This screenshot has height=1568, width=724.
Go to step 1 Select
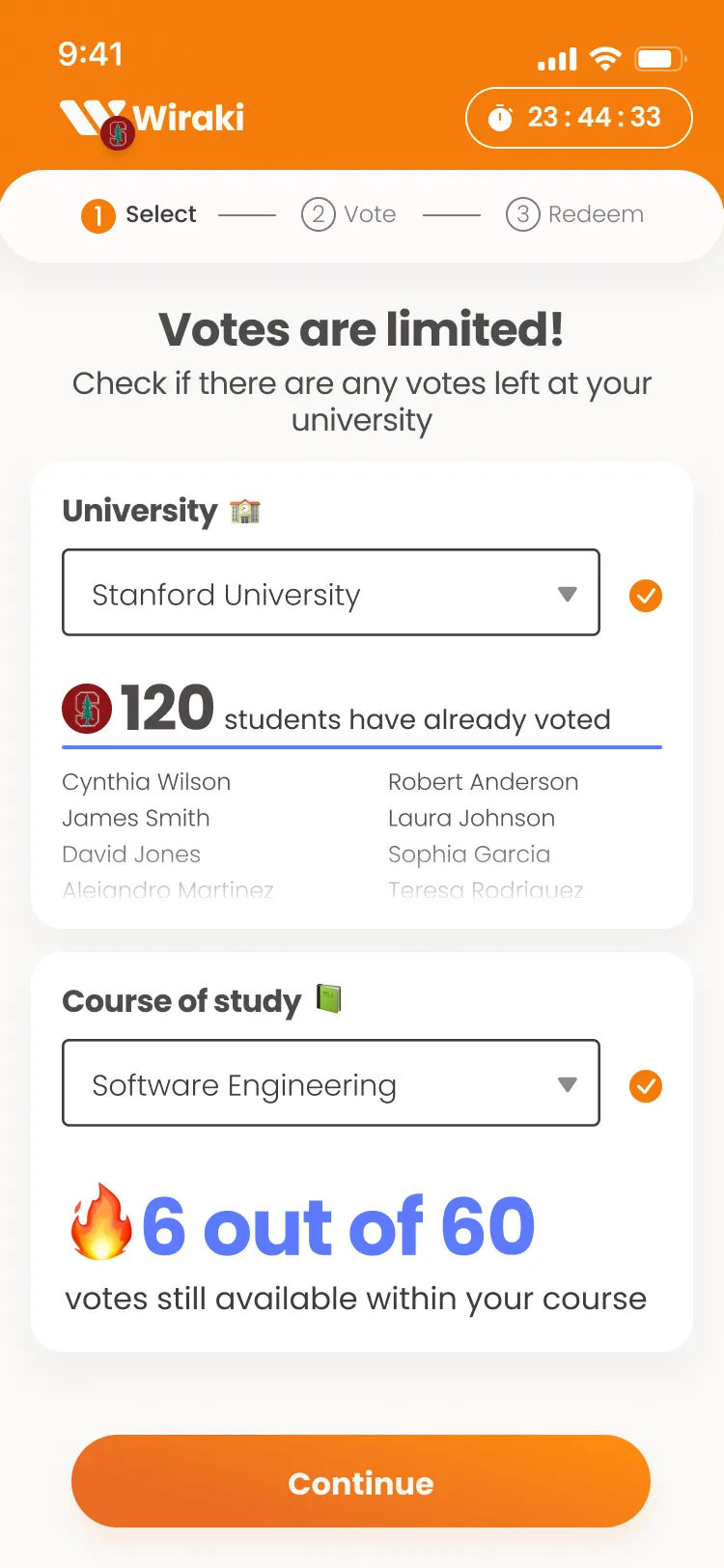[139, 214]
